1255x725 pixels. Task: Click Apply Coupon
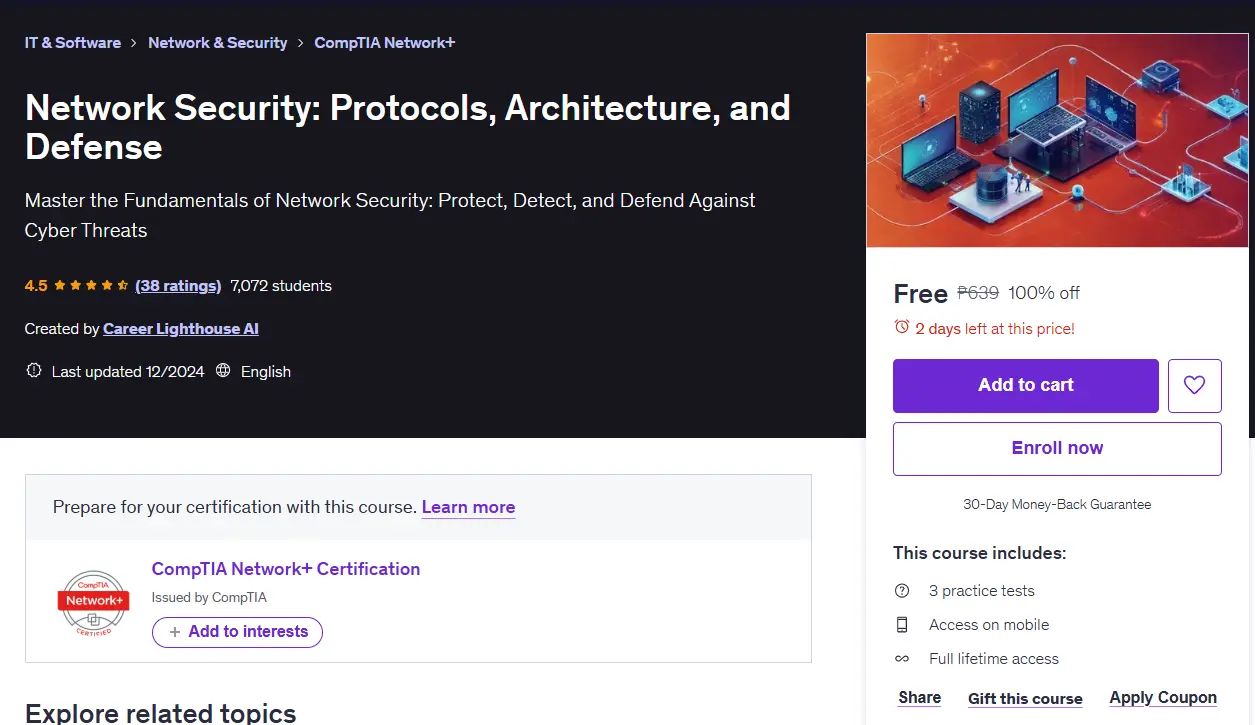coord(1163,698)
